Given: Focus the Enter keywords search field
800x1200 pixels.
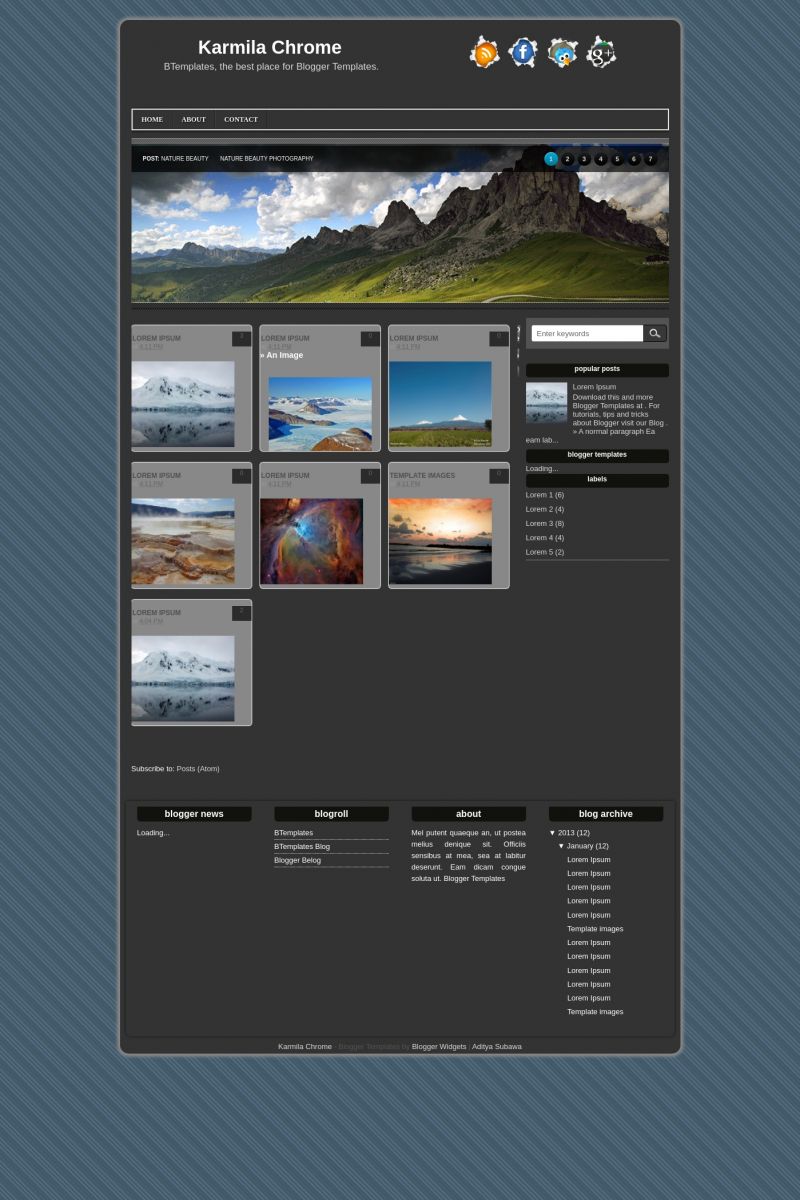Looking at the screenshot, I should (587, 333).
